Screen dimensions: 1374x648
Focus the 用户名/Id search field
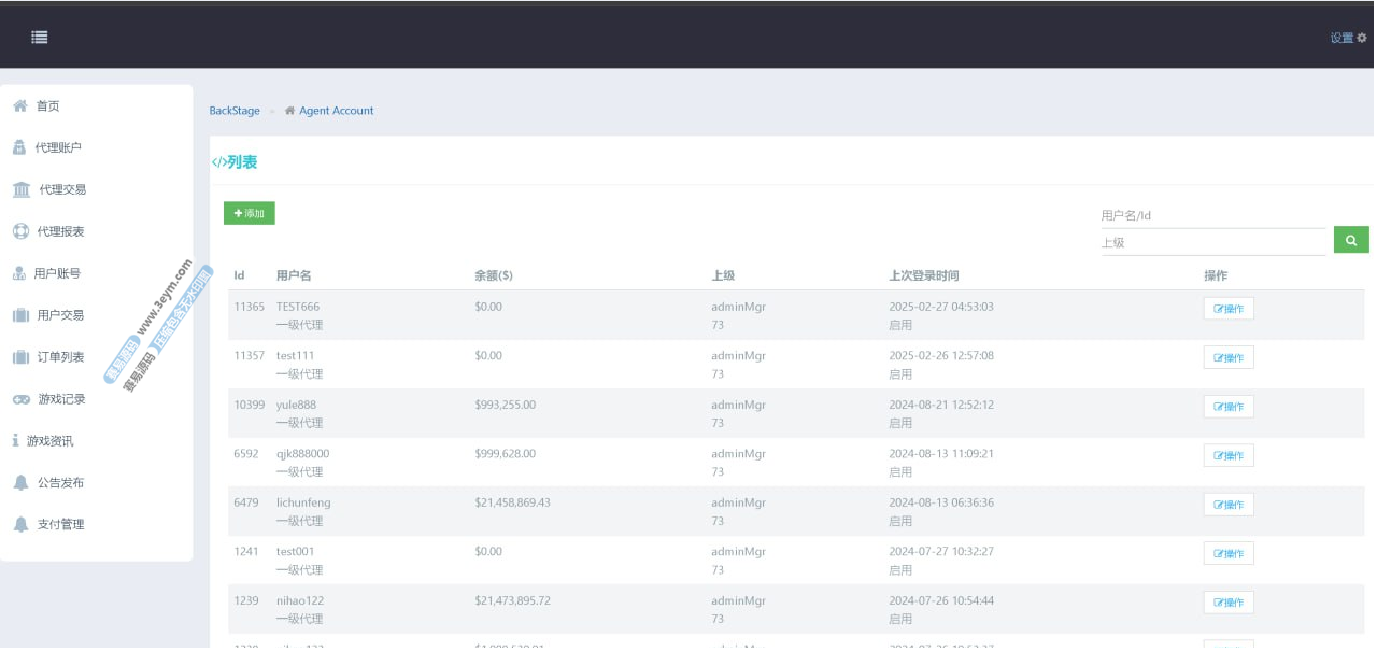pyautogui.click(x=1212, y=216)
